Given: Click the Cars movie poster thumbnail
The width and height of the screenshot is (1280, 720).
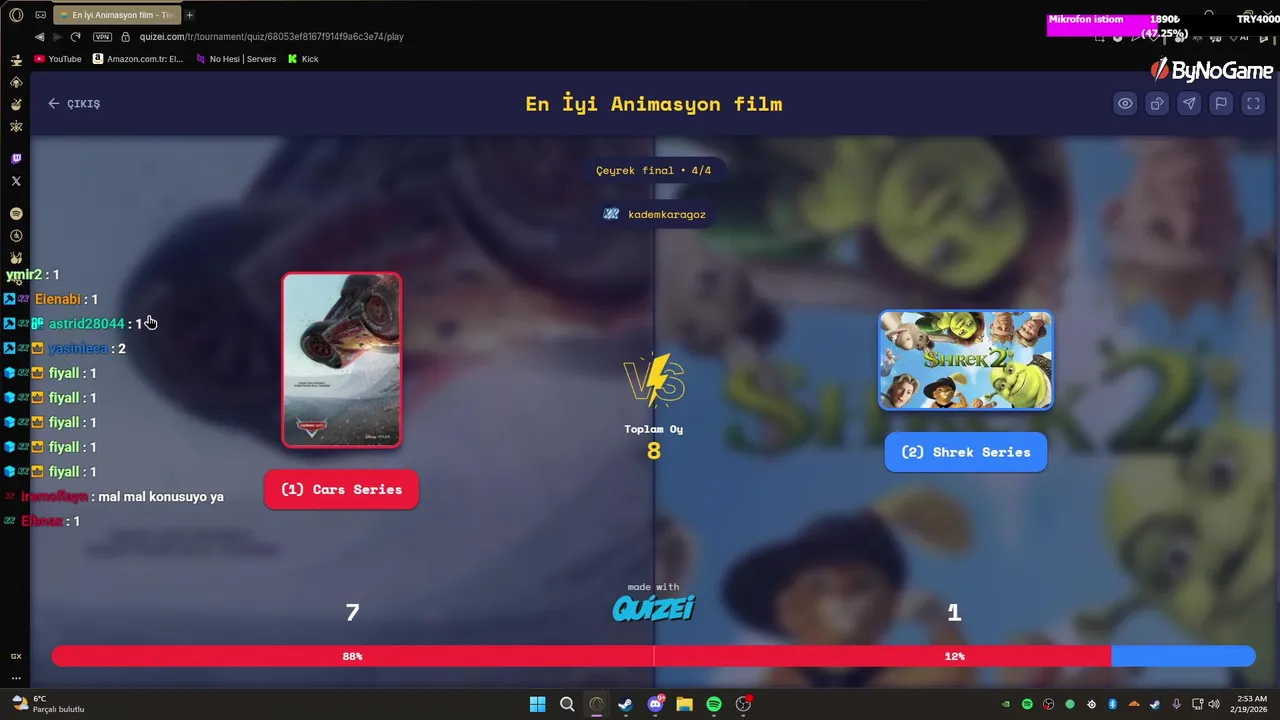Looking at the screenshot, I should click(341, 360).
